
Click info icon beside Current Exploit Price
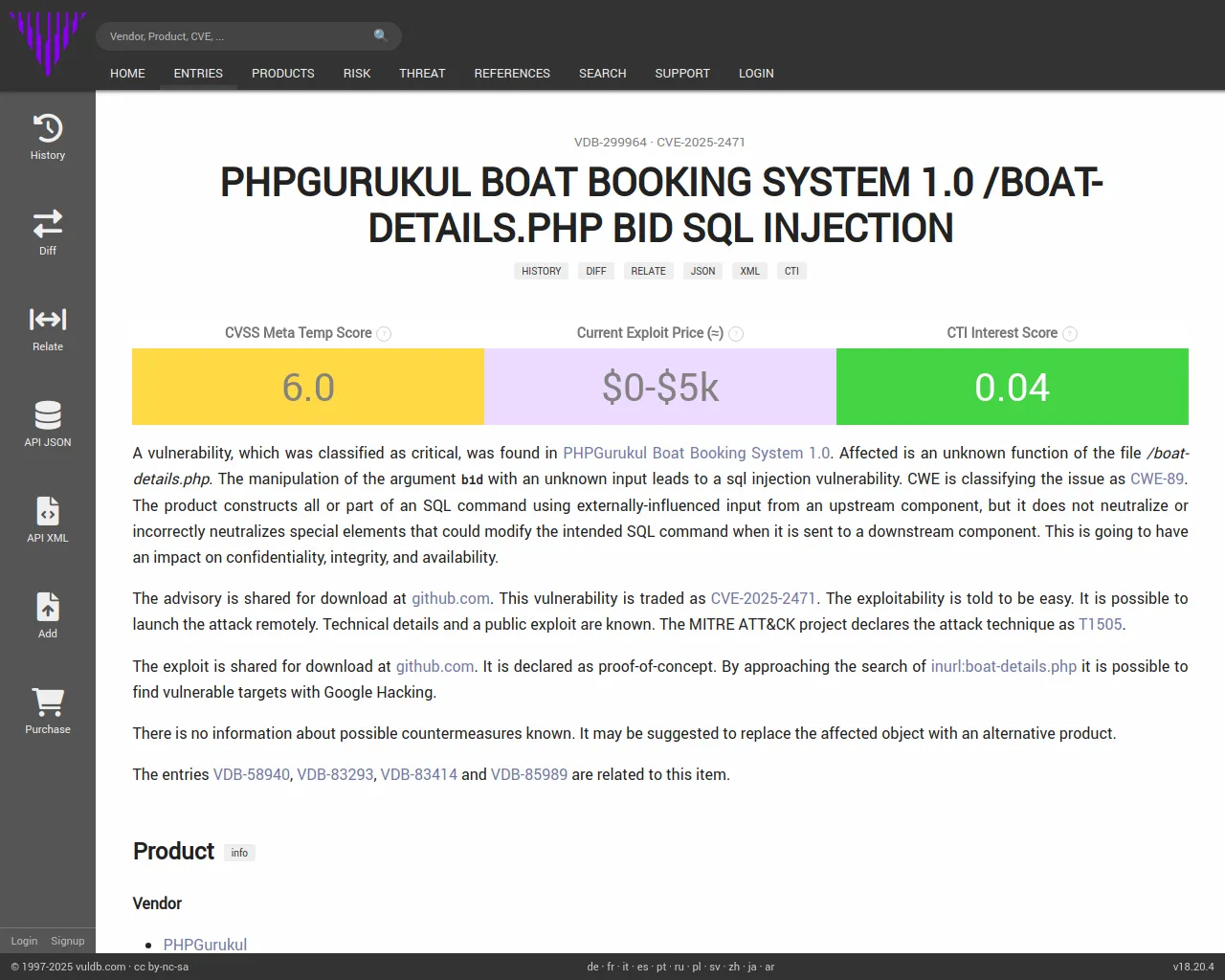pyautogui.click(x=736, y=334)
